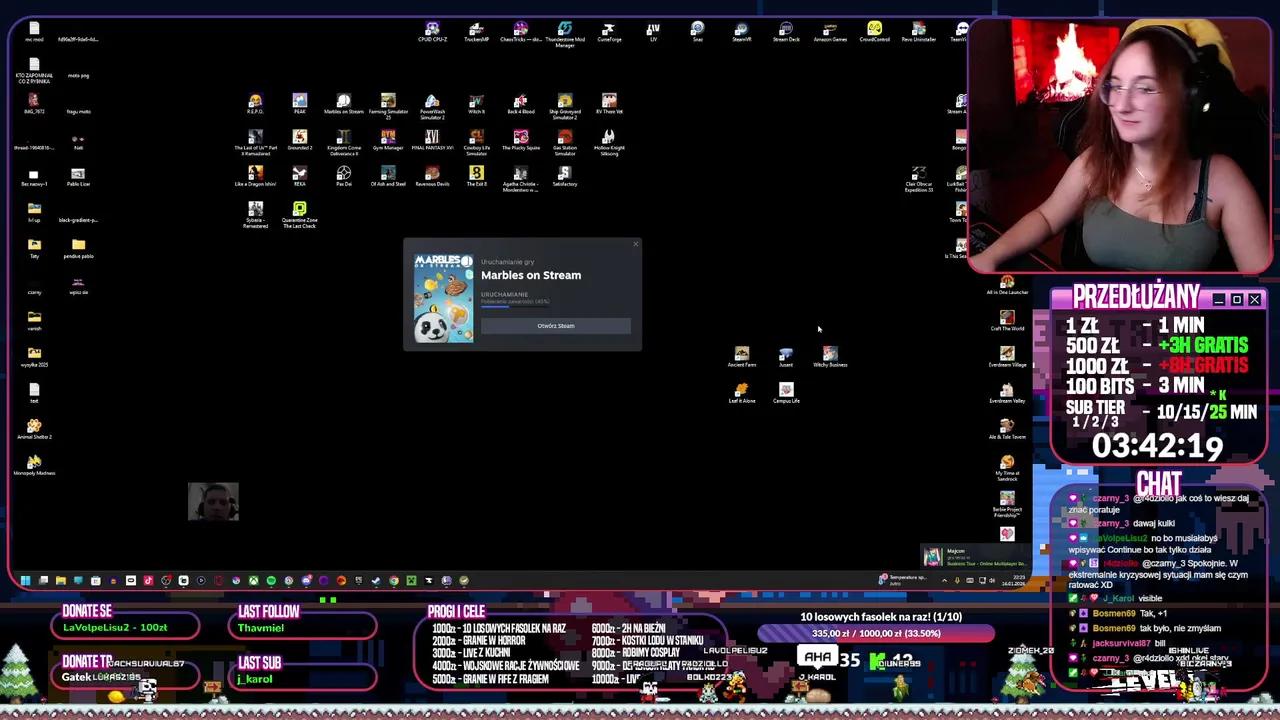Screen dimensions: 1280x720
Task: Open File Explorer from the taskbar
Action: [61, 580]
